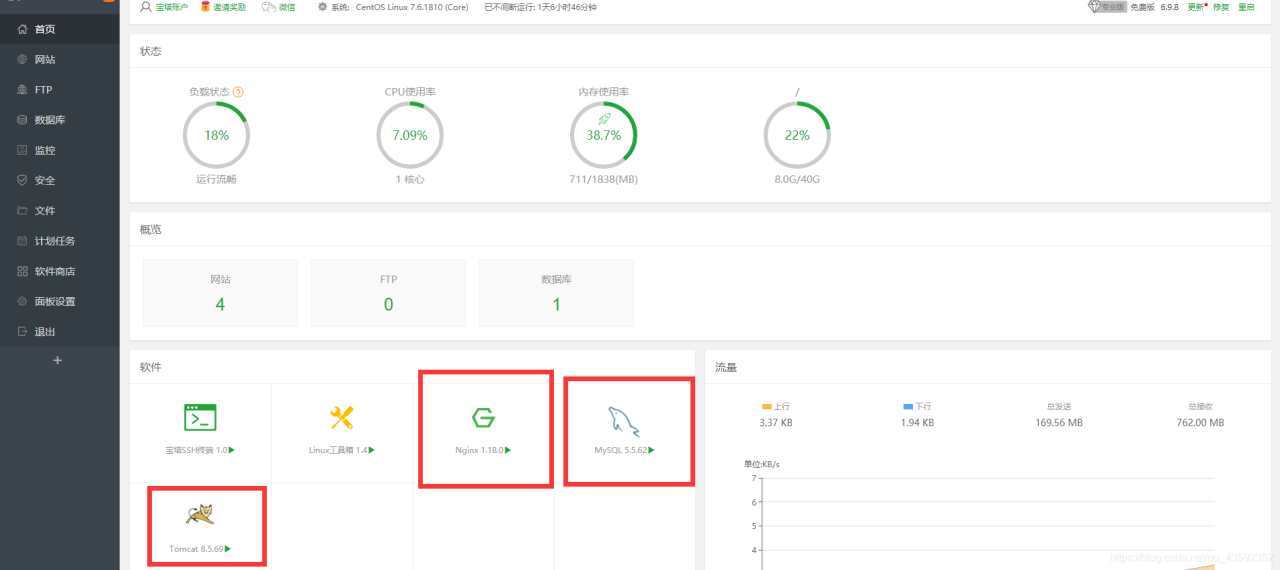Image resolution: width=1280 pixels, height=570 pixels.
Task: Click the calendar icon beside 计划任务
Action: (23, 241)
